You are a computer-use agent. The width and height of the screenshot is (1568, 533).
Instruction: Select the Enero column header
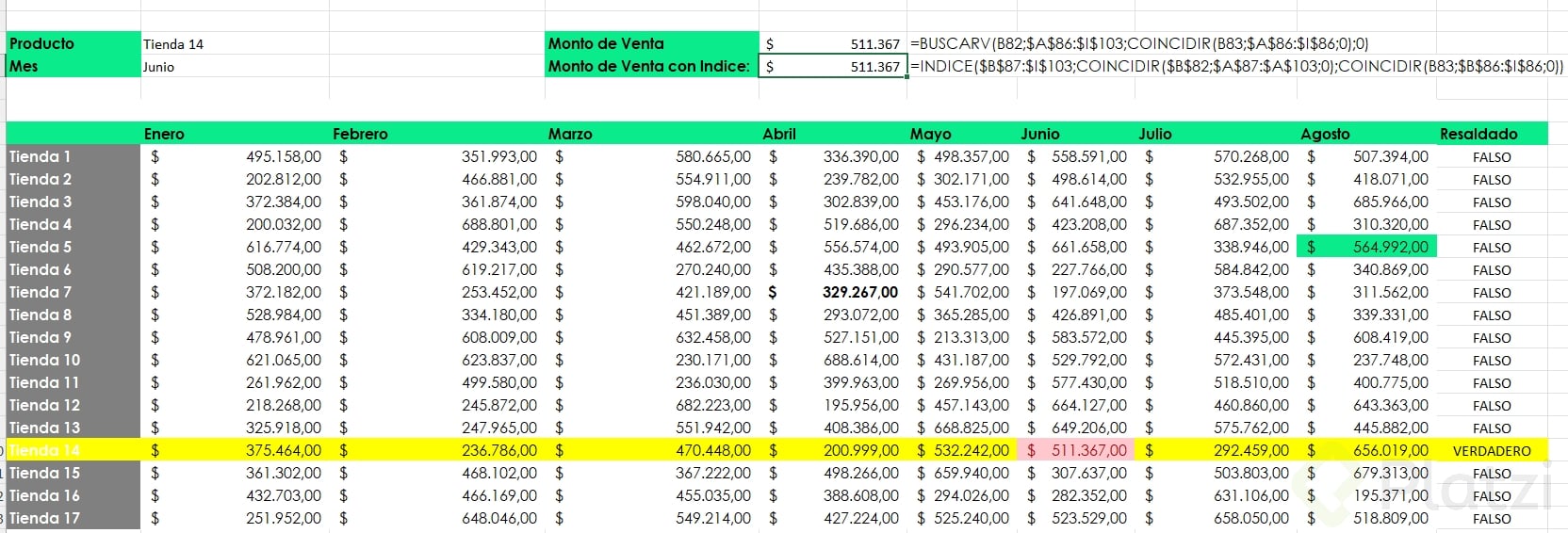(164, 134)
